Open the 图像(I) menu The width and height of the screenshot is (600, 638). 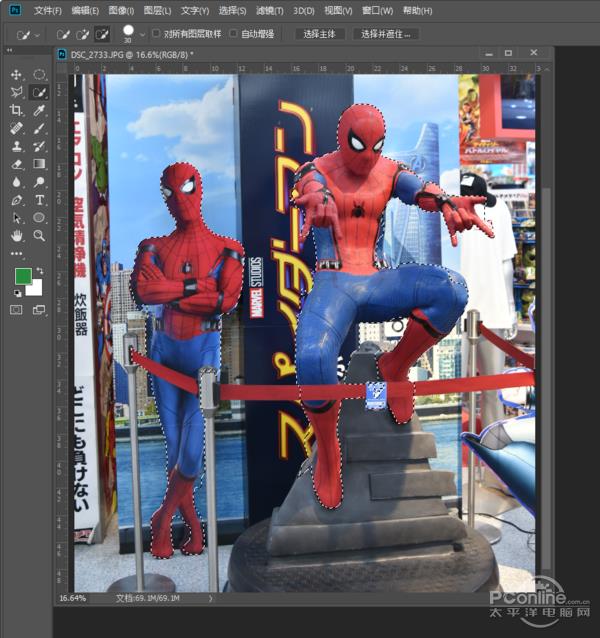[121, 11]
